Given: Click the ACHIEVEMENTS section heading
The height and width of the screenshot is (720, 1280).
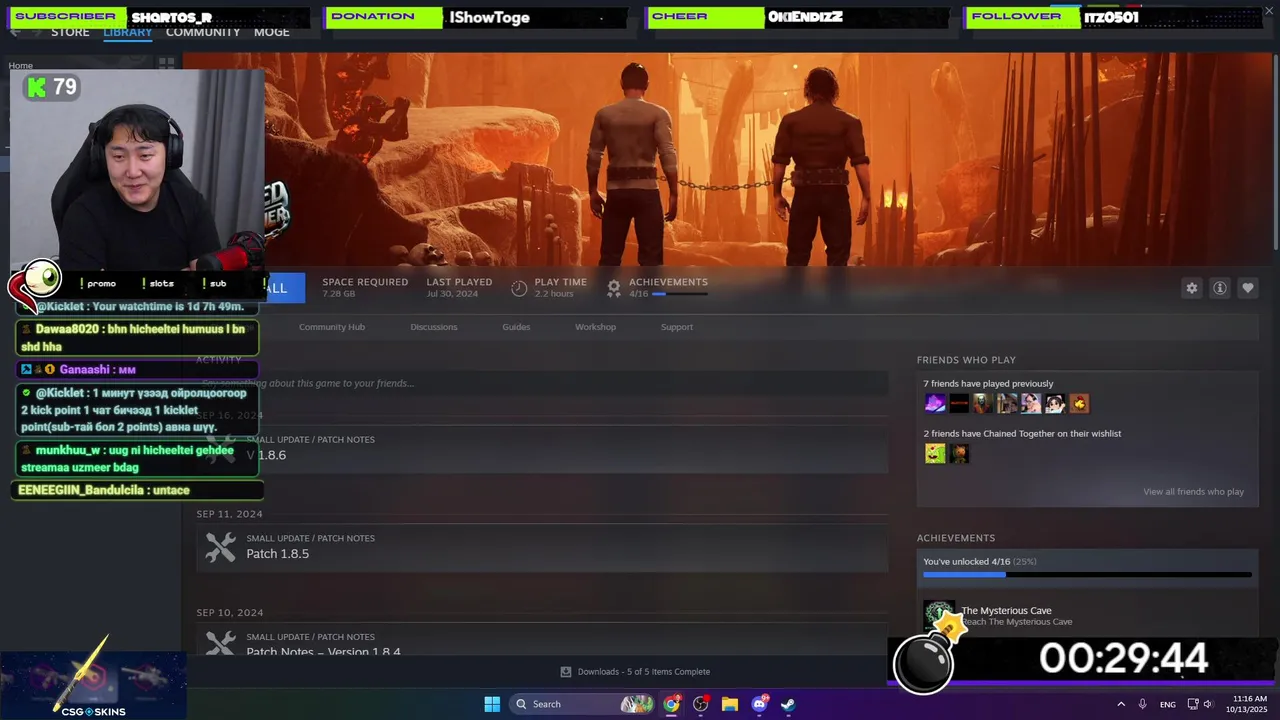Looking at the screenshot, I should pyautogui.click(x=956, y=538).
